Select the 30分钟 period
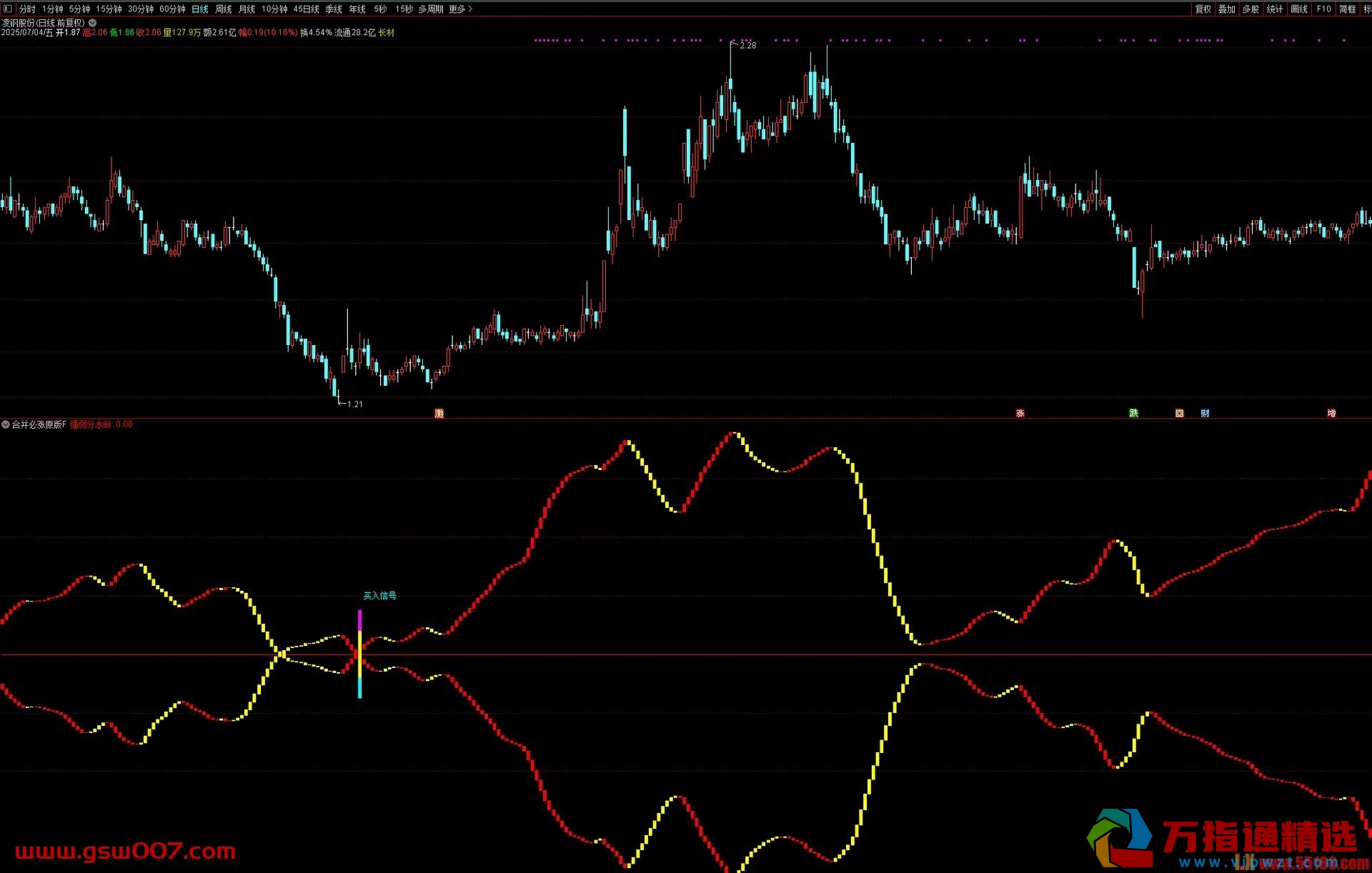Screen dimensions: 1372x873 click(x=141, y=9)
